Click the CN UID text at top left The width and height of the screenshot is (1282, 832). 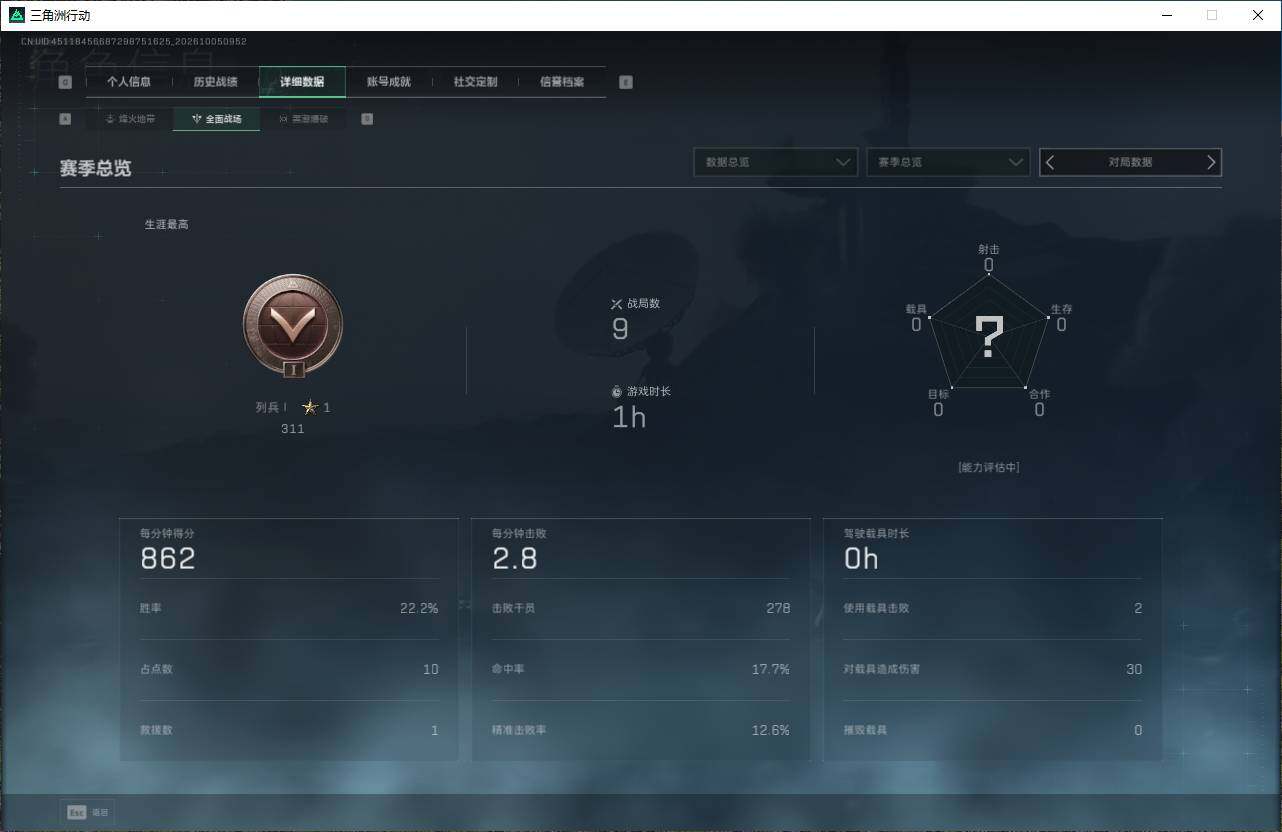134,42
